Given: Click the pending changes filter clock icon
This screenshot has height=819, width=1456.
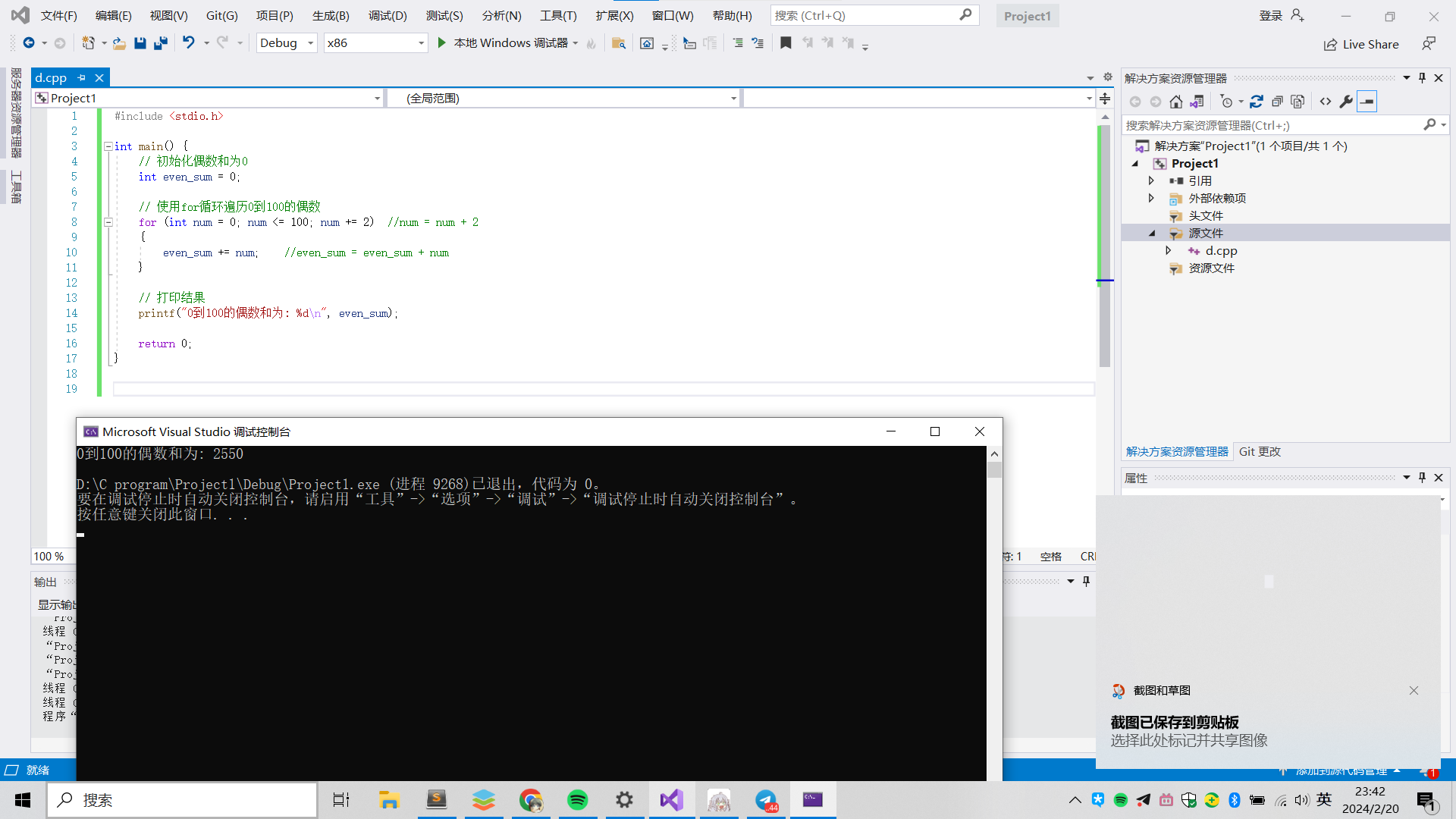Looking at the screenshot, I should click(1226, 102).
